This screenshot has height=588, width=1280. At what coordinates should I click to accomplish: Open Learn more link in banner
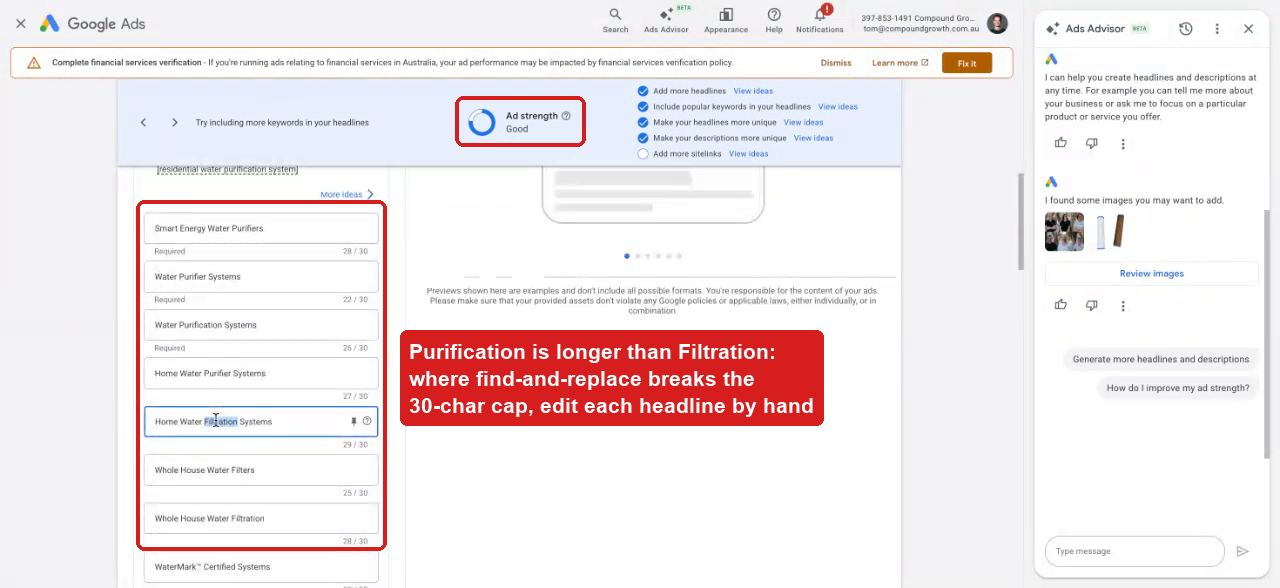[900, 63]
